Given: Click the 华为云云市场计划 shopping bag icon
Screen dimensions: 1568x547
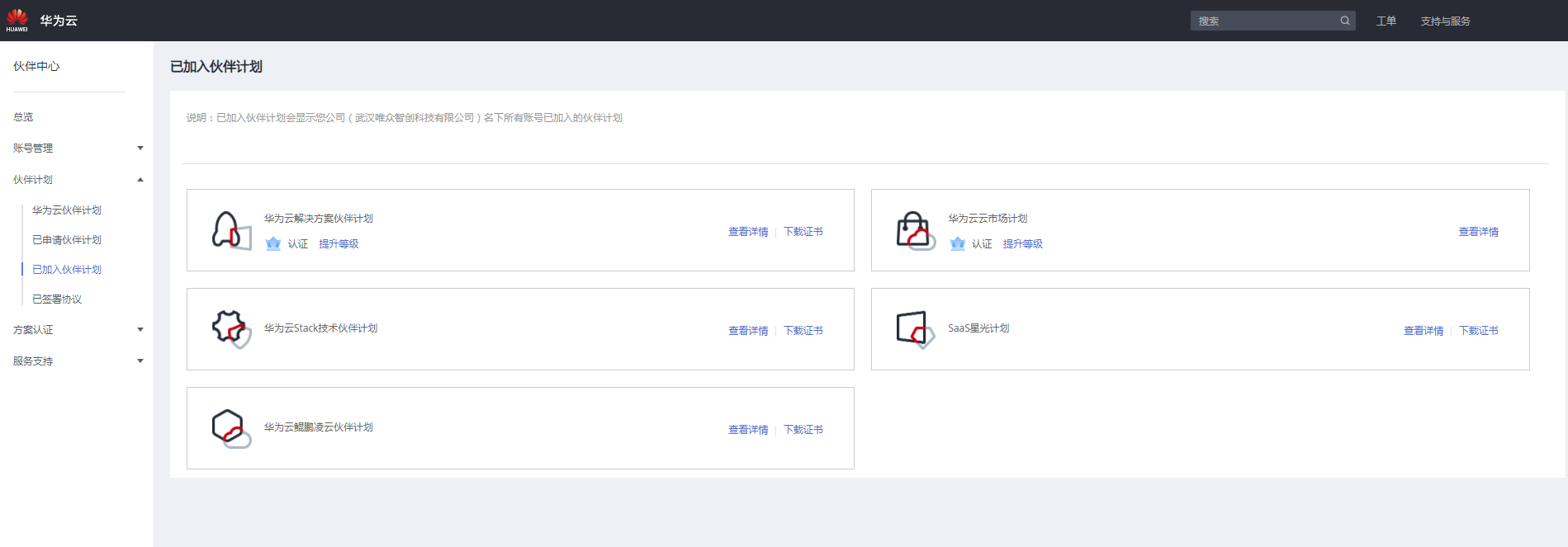Looking at the screenshot, I should coord(916,230).
